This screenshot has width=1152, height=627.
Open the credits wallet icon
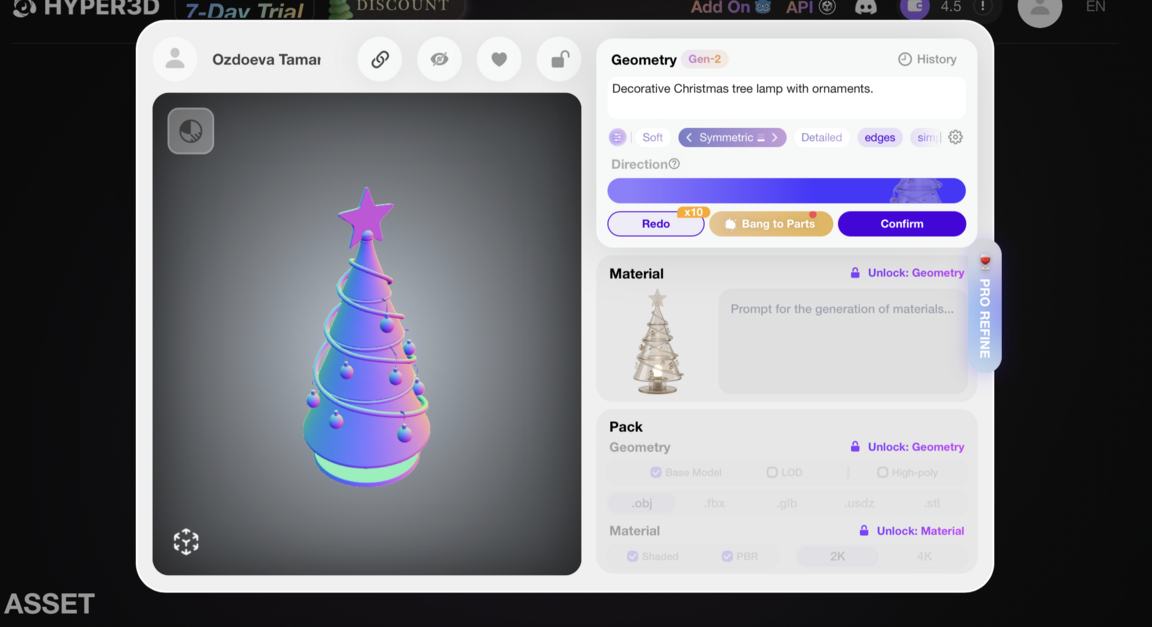tap(915, 7)
